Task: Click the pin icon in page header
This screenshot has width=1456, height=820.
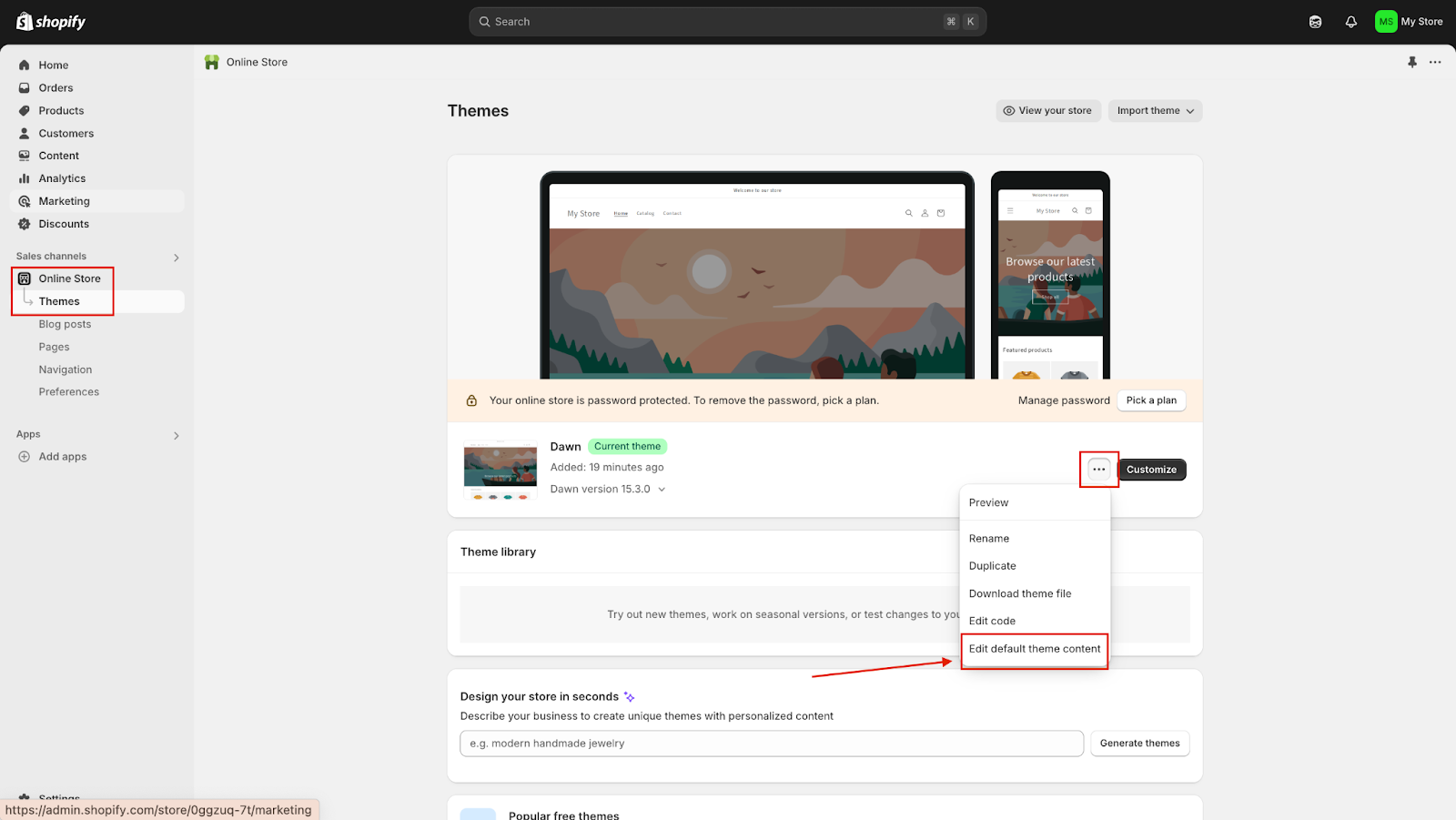Action: point(1412,62)
